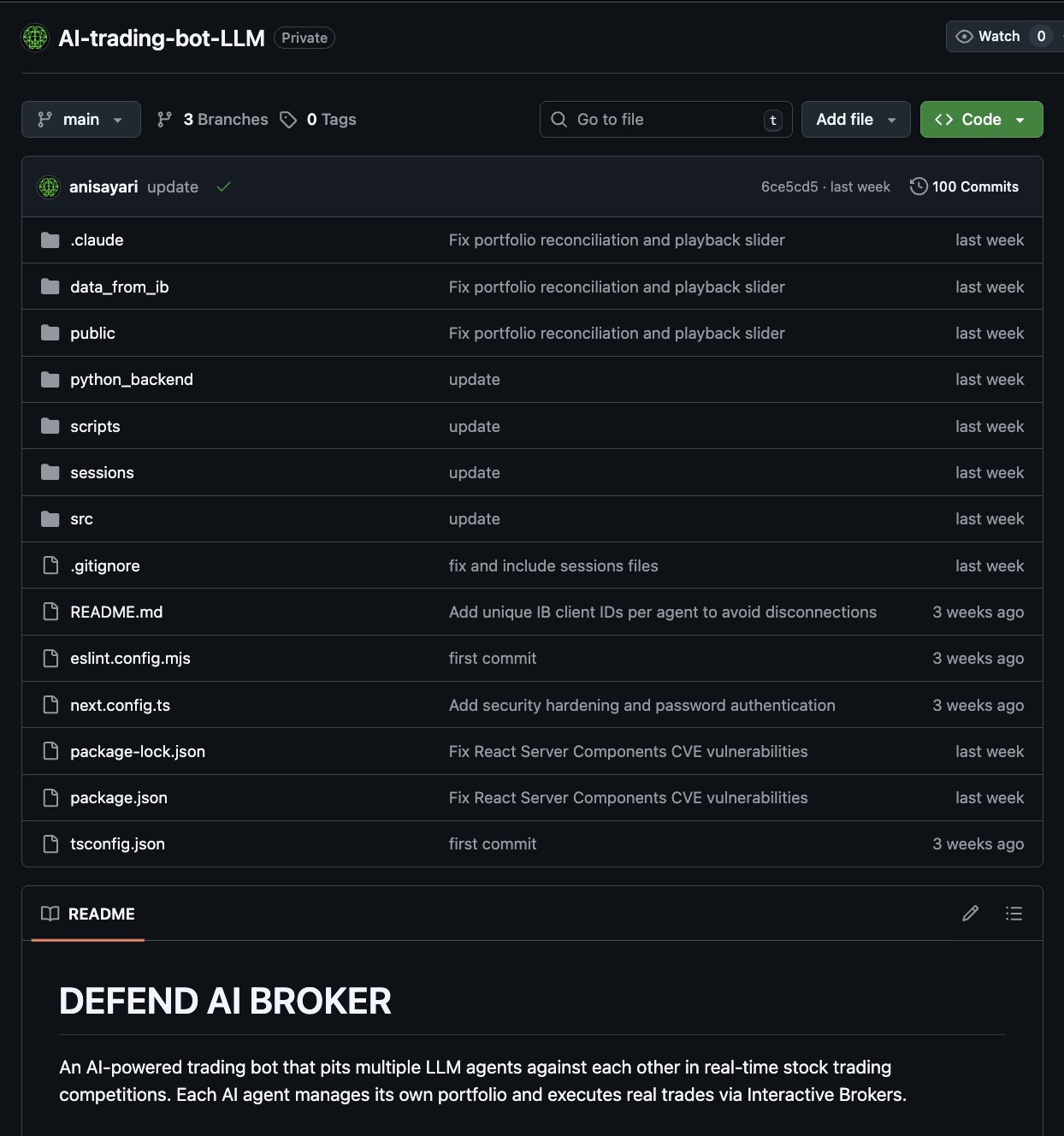Click the package.json file icon
This screenshot has width=1064, height=1136.
point(50,797)
